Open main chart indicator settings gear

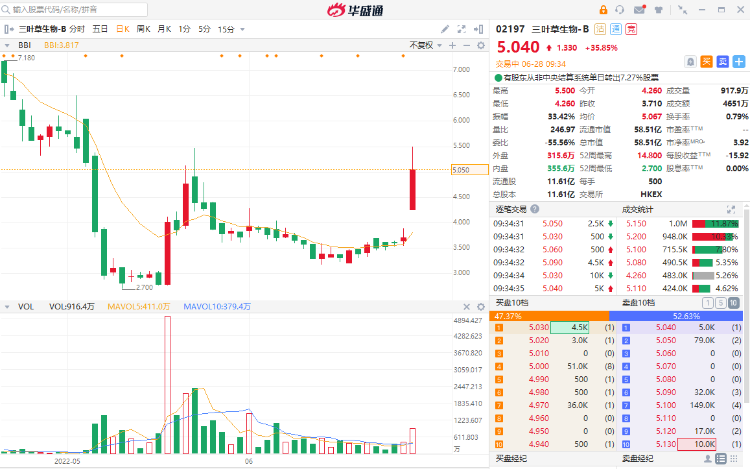pos(481,45)
